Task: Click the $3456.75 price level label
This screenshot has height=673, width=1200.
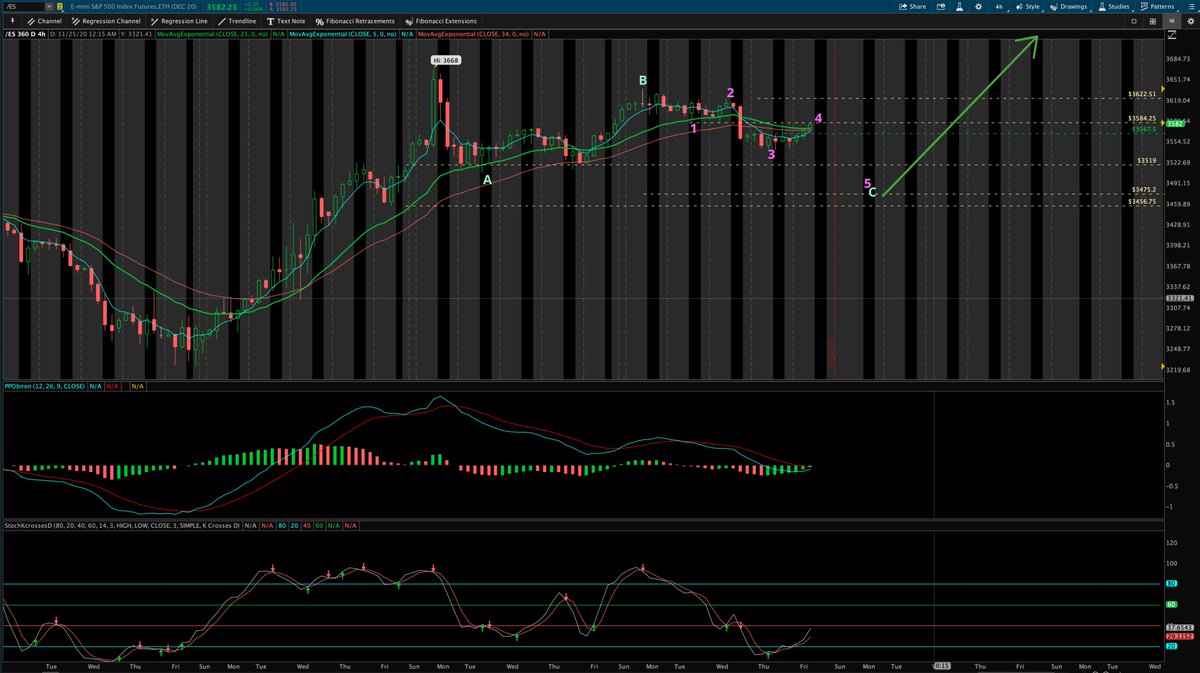Action: [x=1143, y=201]
